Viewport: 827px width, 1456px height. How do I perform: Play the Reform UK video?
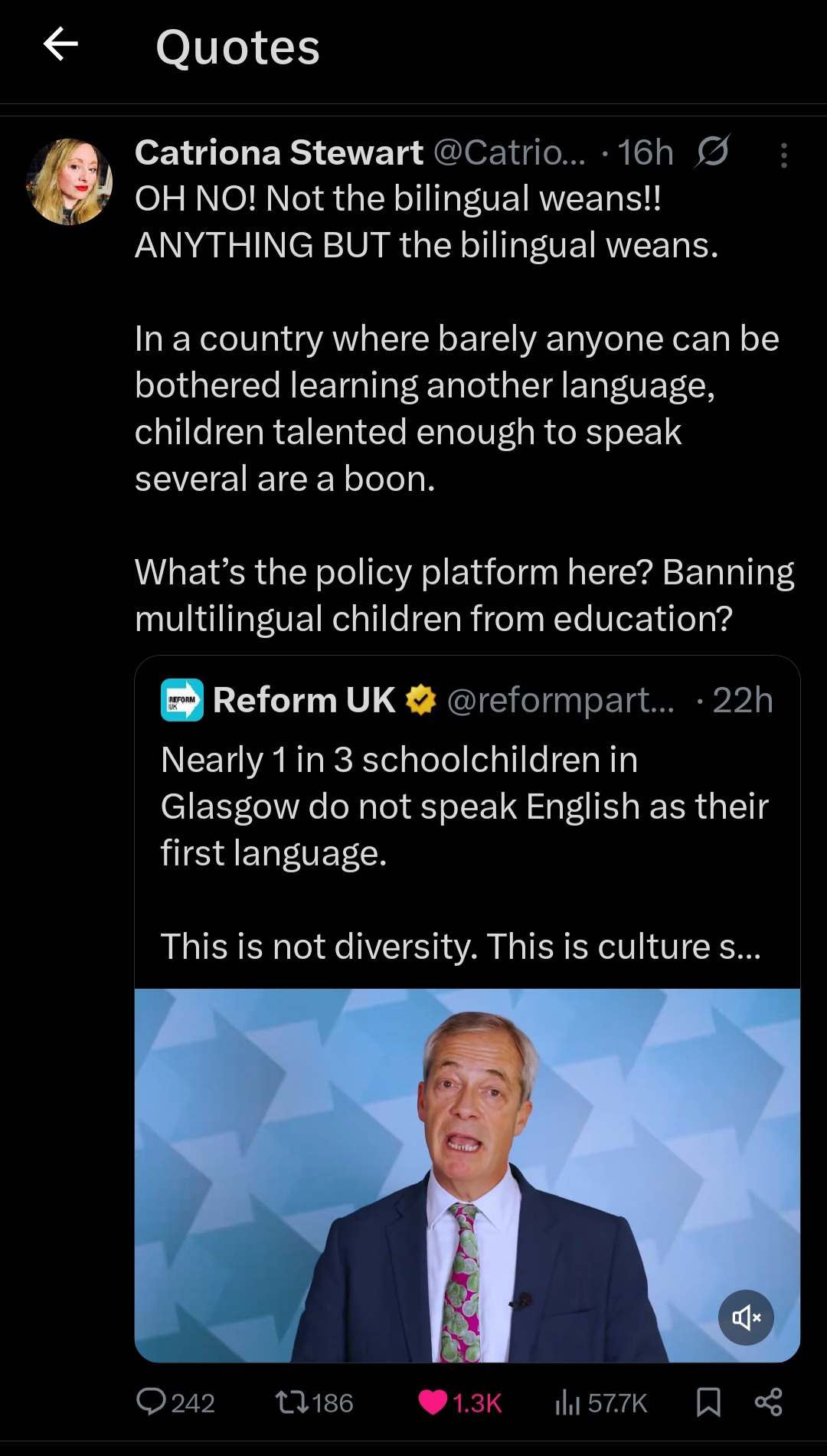(x=467, y=1175)
